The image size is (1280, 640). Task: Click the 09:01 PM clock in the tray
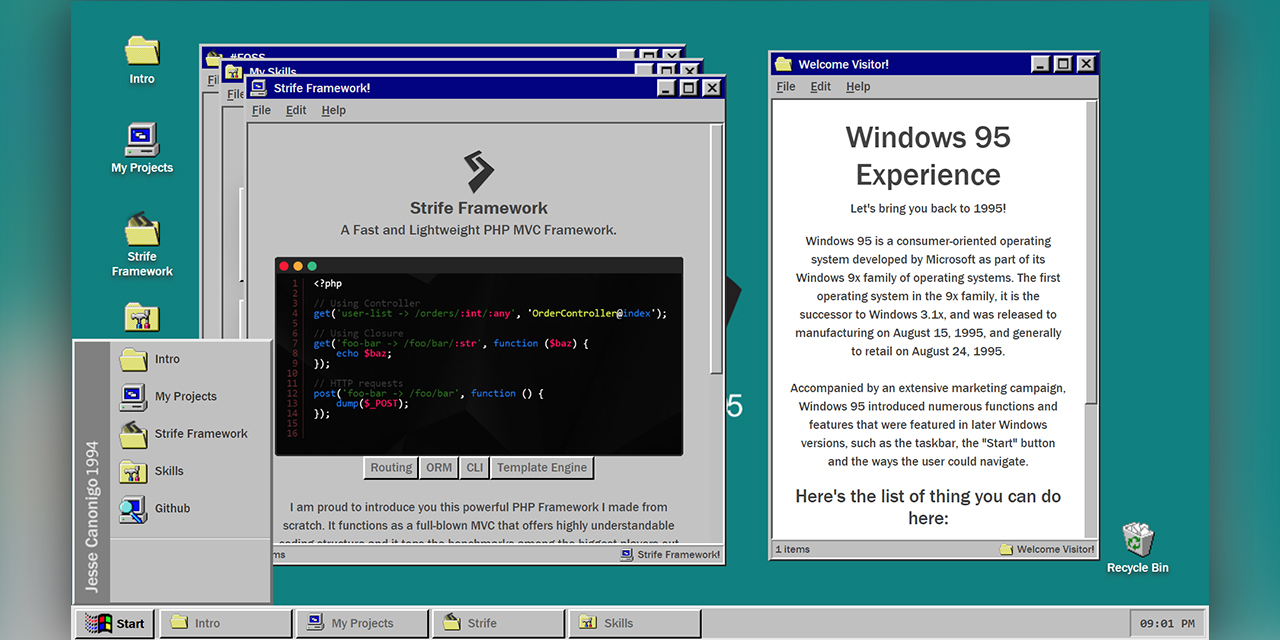pos(1166,622)
